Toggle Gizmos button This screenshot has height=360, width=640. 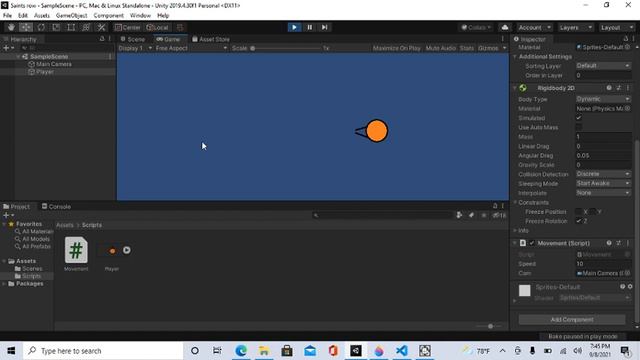pos(488,48)
